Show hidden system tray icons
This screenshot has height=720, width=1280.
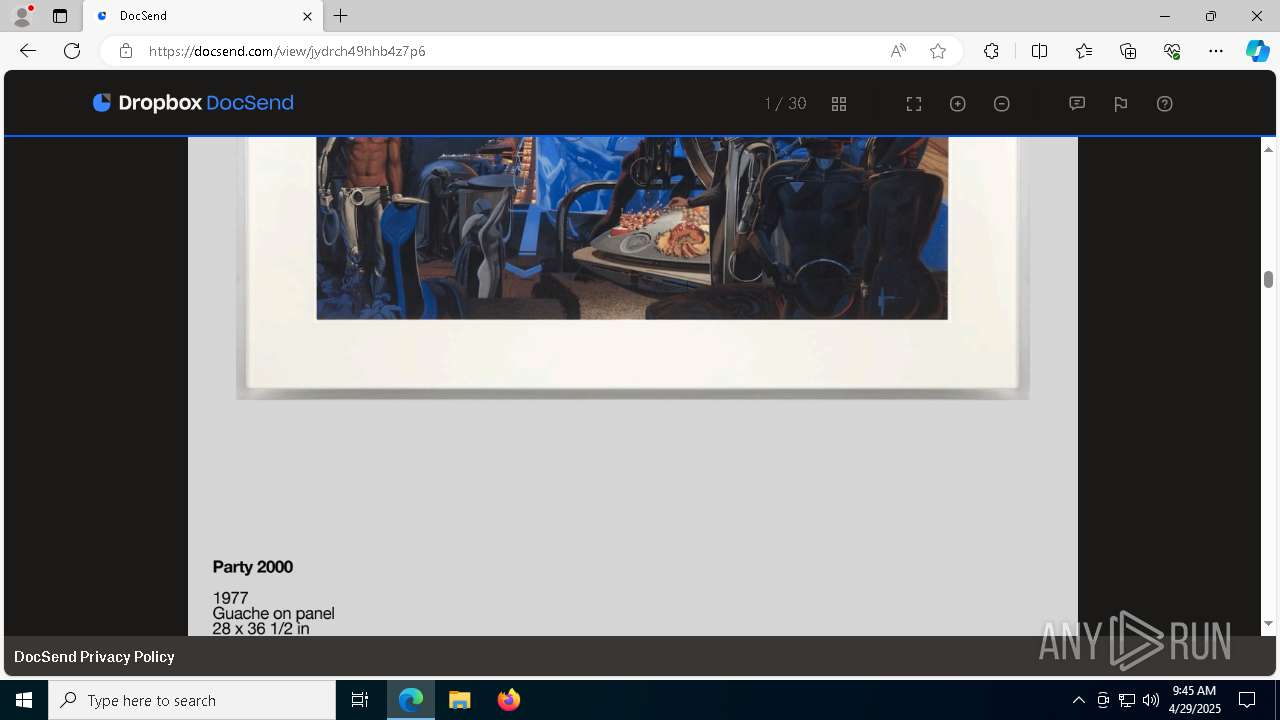pos(1078,700)
